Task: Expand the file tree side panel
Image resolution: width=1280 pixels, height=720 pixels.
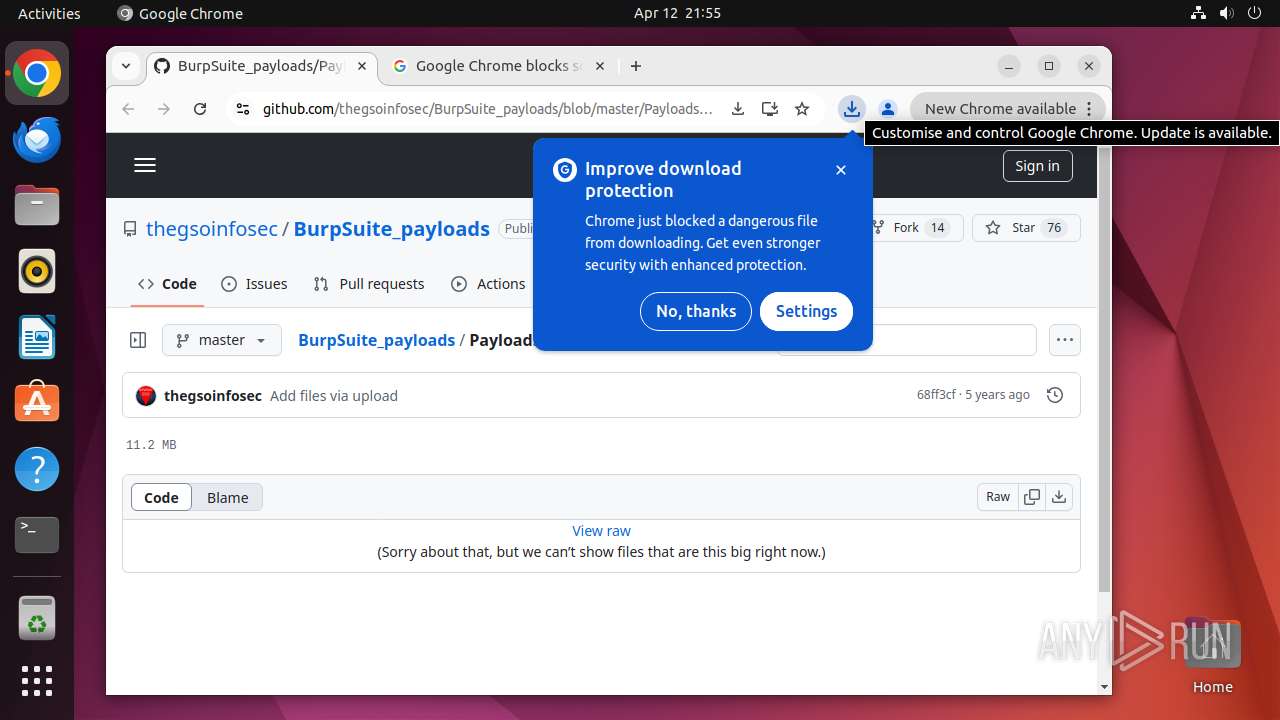Action: 138,340
